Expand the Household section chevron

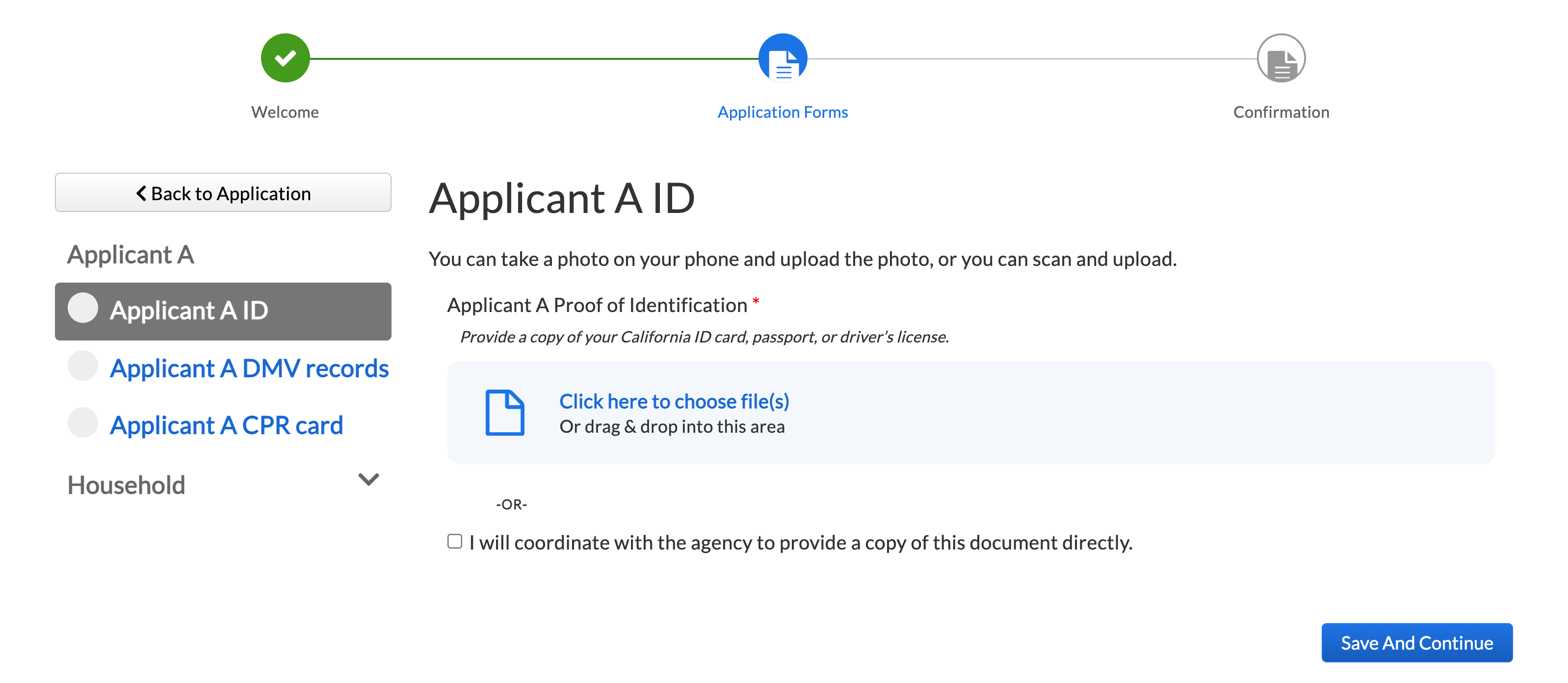click(x=368, y=480)
